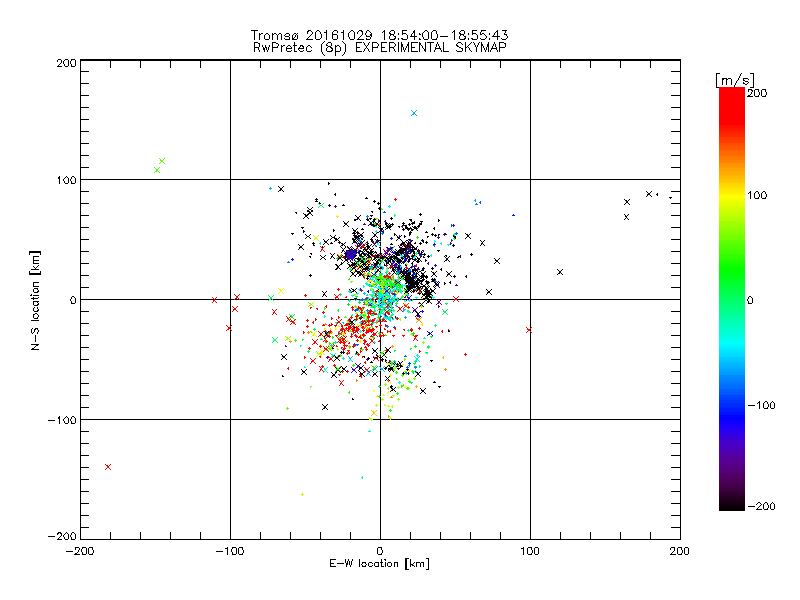The image size is (800, 600).
Task: Select the isolated red cross at bottom-left
Action: [108, 467]
